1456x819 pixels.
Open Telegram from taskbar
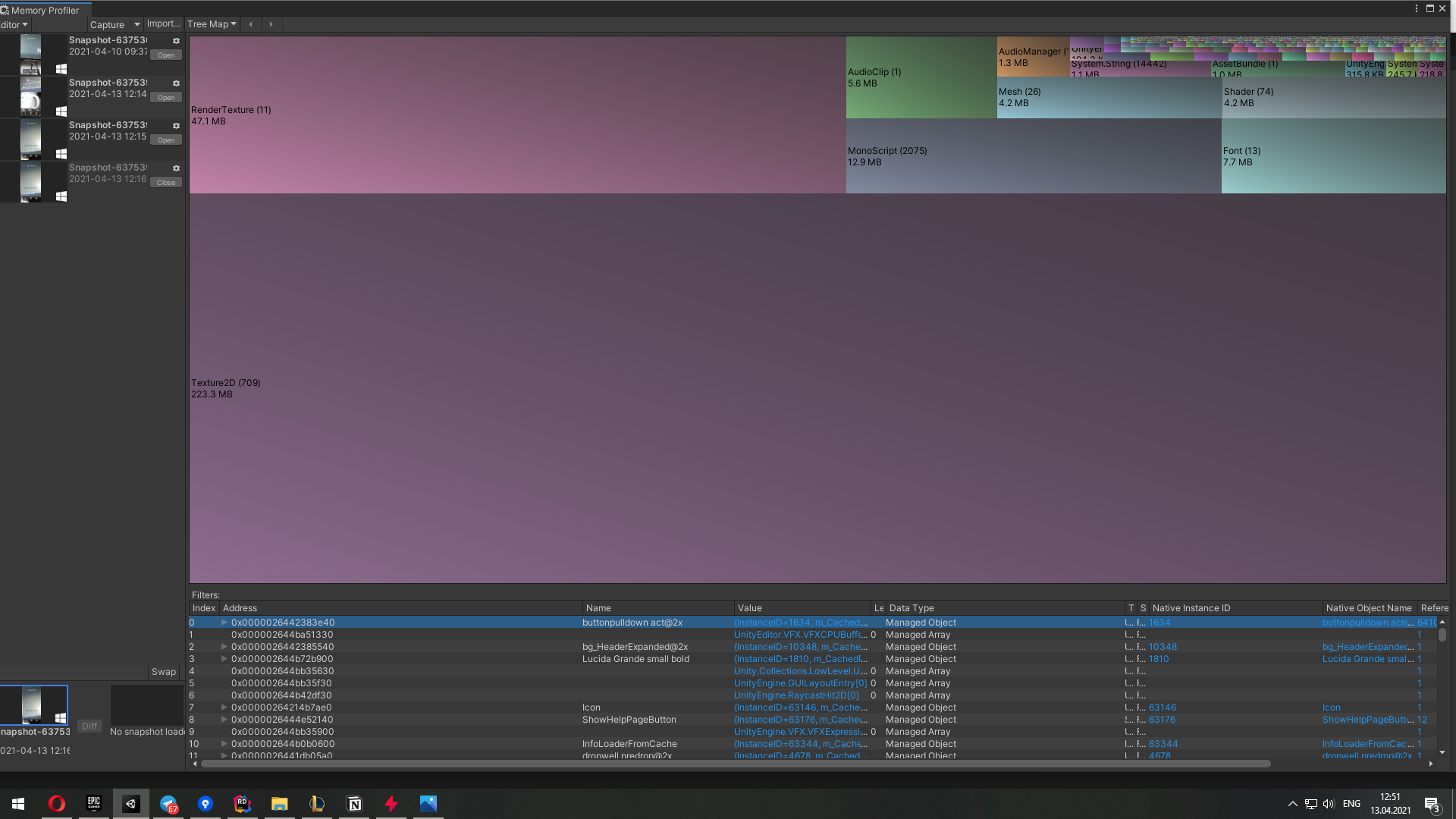click(168, 803)
